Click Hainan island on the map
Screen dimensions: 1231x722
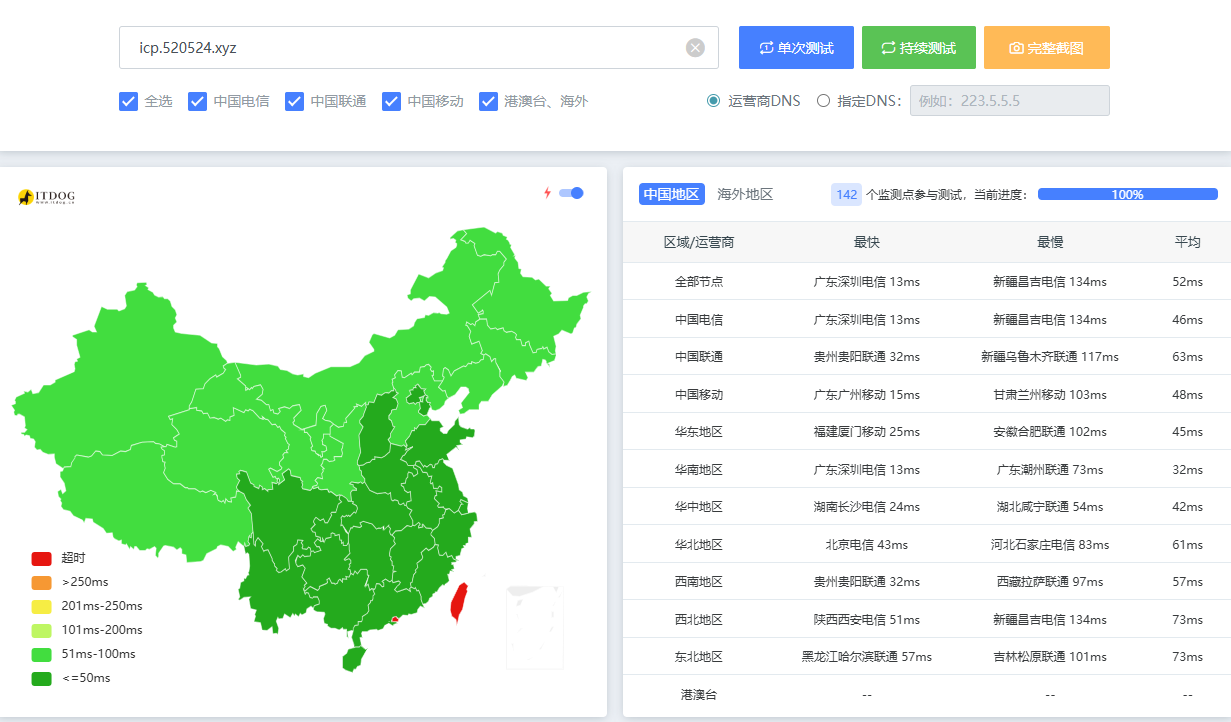(x=352, y=659)
